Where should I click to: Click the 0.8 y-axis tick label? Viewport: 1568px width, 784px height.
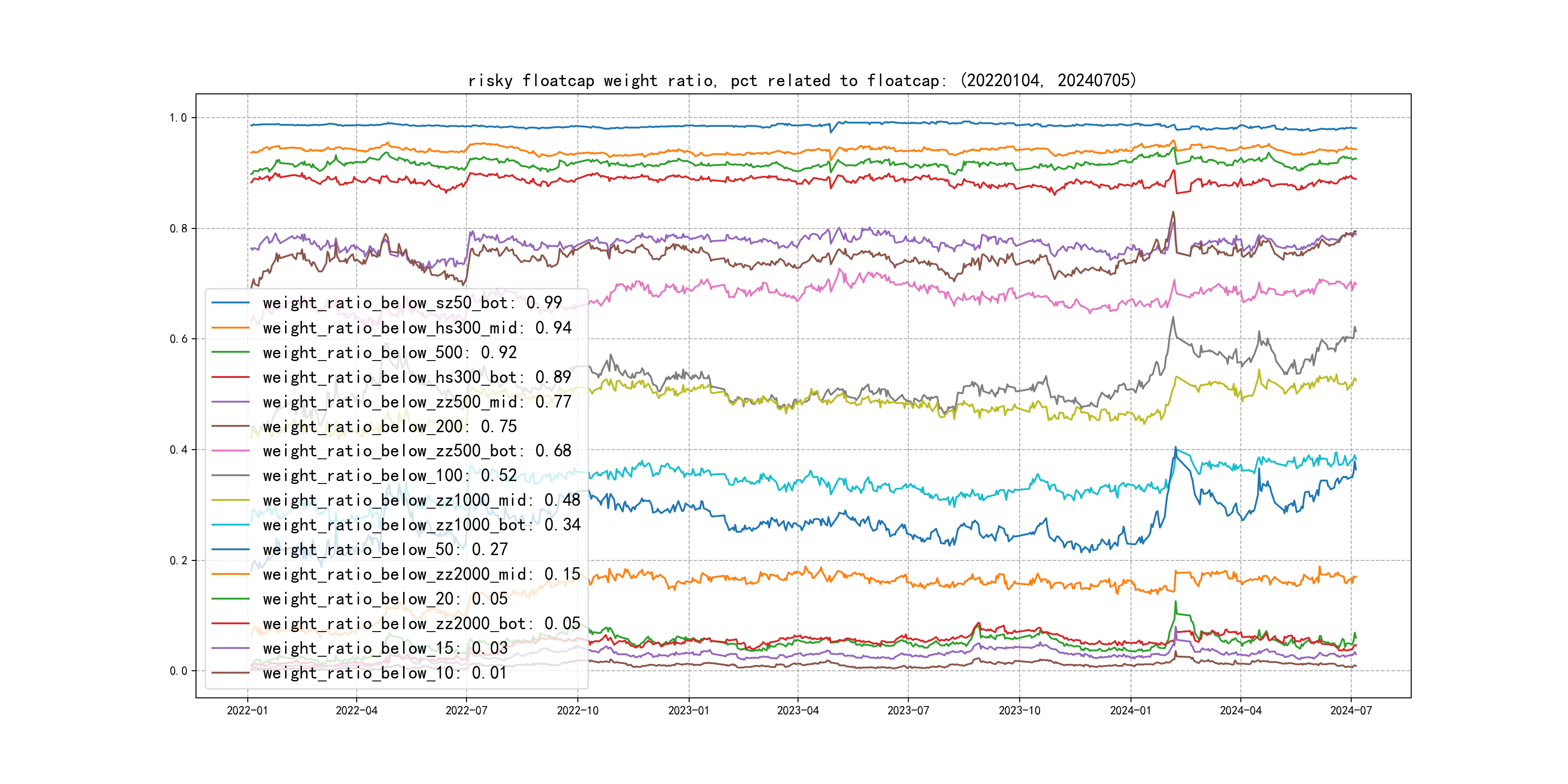click(x=179, y=228)
